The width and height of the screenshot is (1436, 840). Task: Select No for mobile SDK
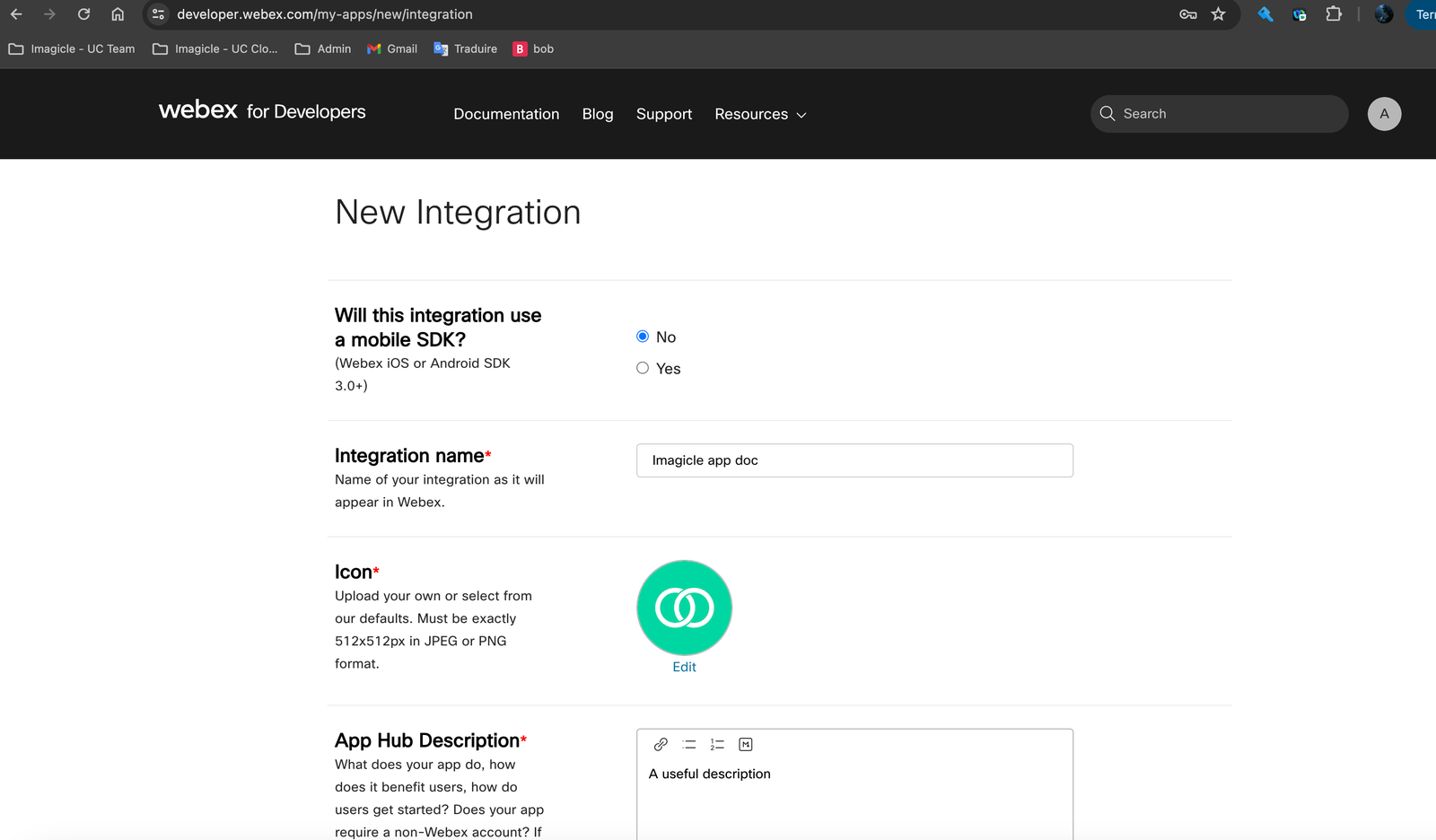pos(643,337)
